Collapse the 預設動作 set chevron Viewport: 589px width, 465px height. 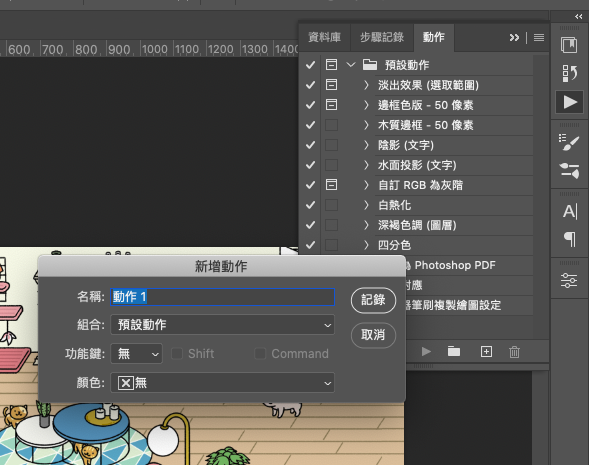[351, 65]
